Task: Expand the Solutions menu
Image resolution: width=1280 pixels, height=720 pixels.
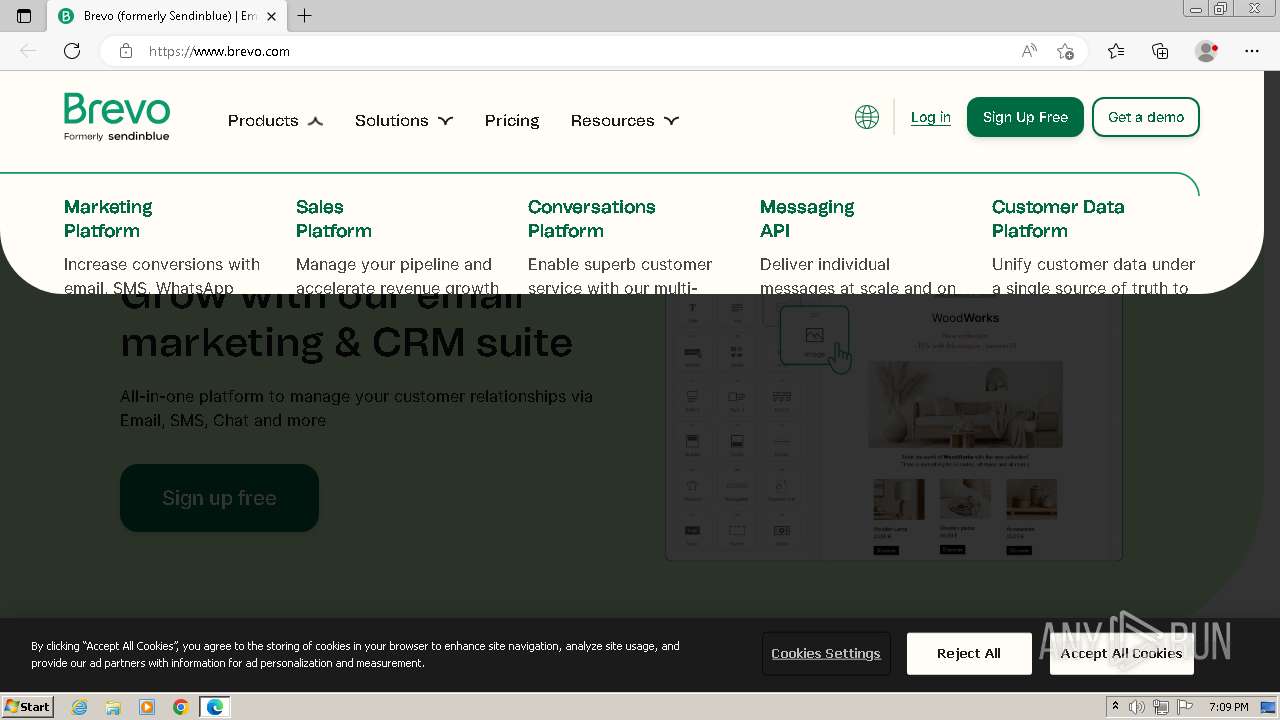Action: pyautogui.click(x=404, y=120)
